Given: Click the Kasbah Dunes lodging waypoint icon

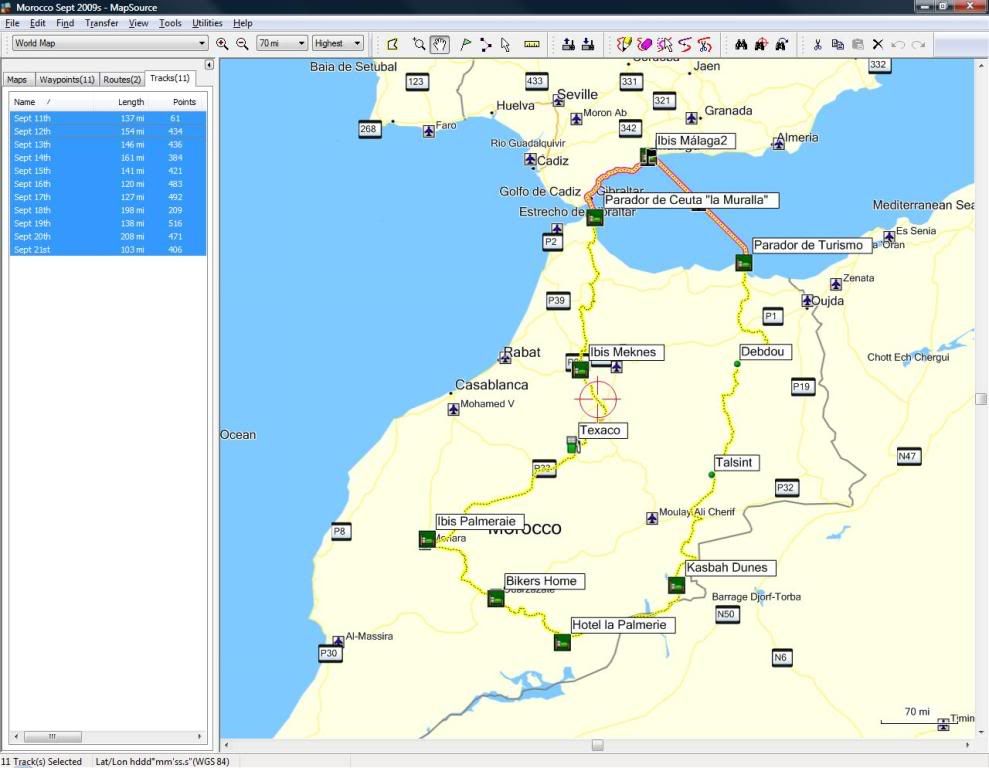Looking at the screenshot, I should click(x=676, y=585).
